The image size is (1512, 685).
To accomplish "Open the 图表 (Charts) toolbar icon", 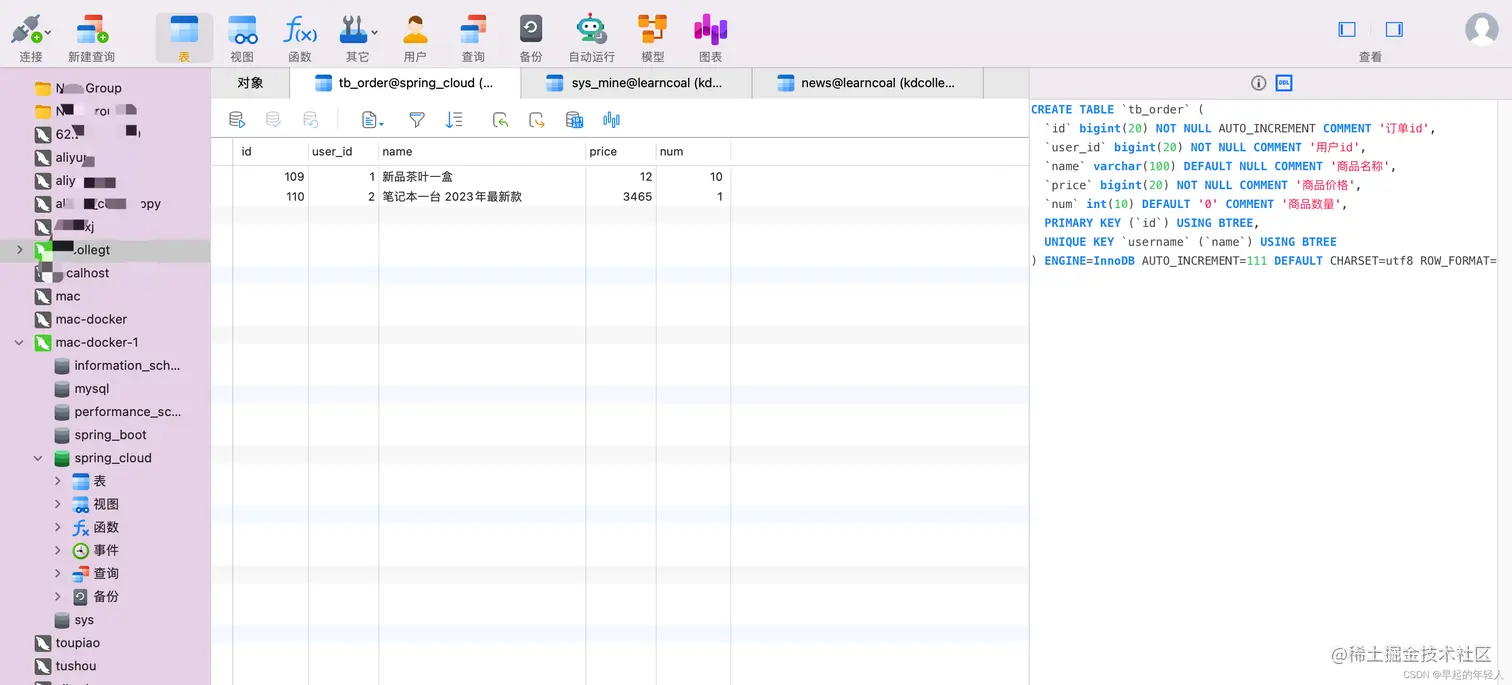I will point(711,37).
